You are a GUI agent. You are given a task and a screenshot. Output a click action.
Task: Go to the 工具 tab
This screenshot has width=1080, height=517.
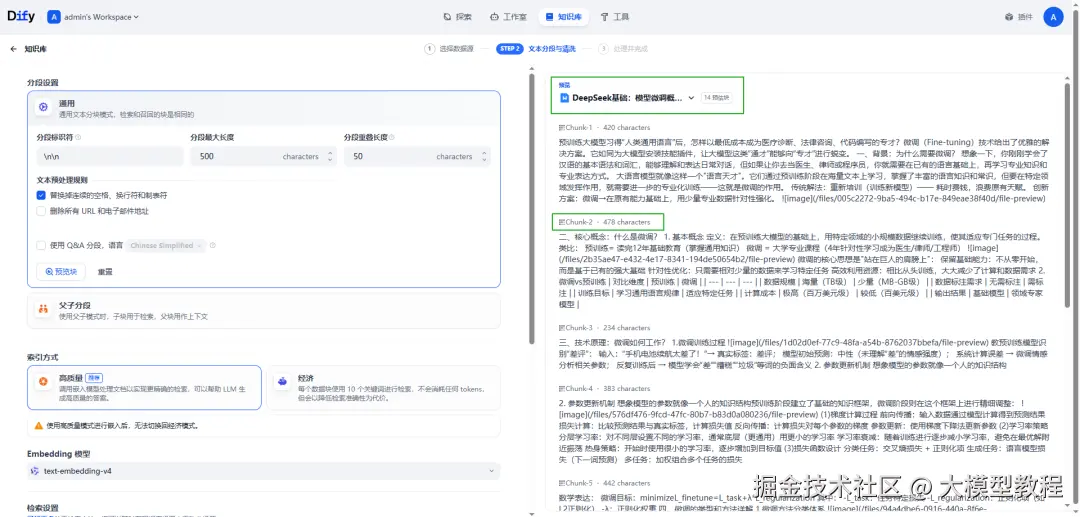[614, 17]
